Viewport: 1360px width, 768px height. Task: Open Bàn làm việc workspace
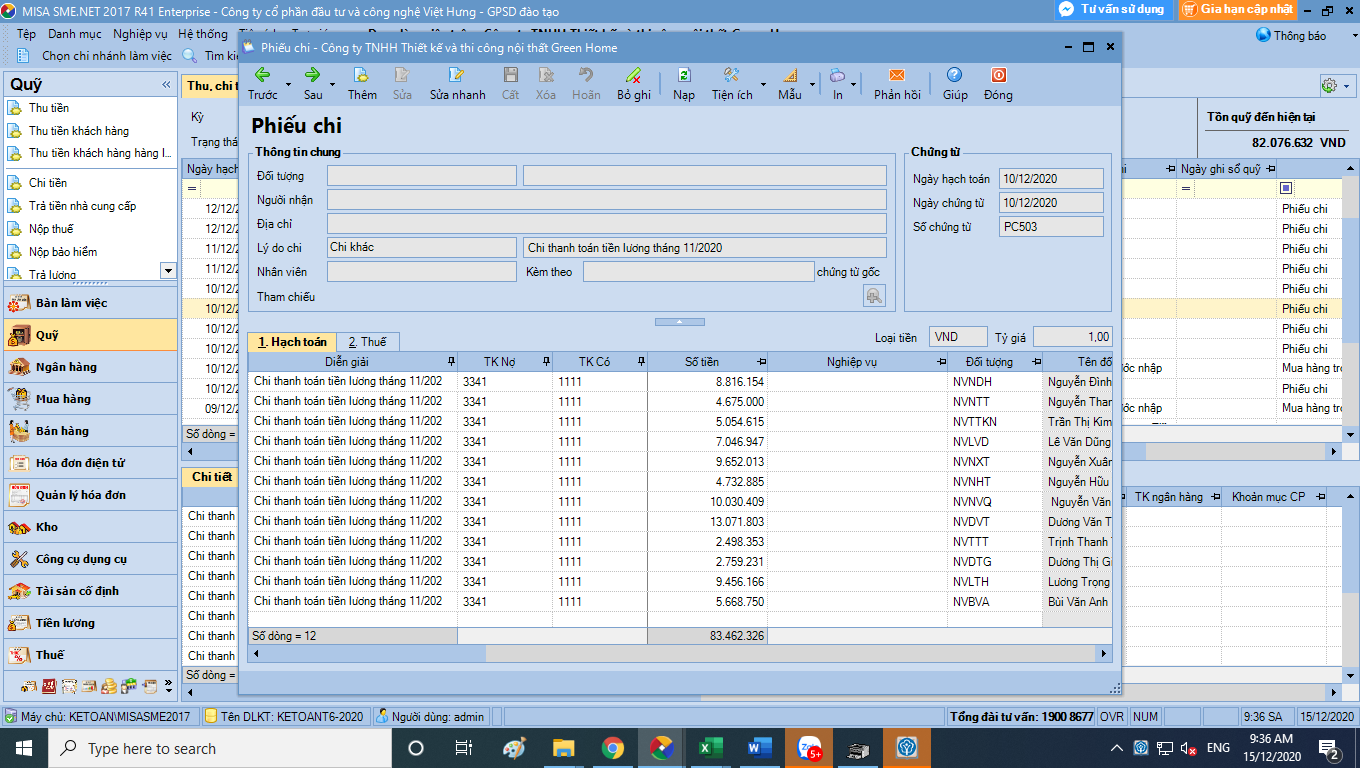coord(89,303)
